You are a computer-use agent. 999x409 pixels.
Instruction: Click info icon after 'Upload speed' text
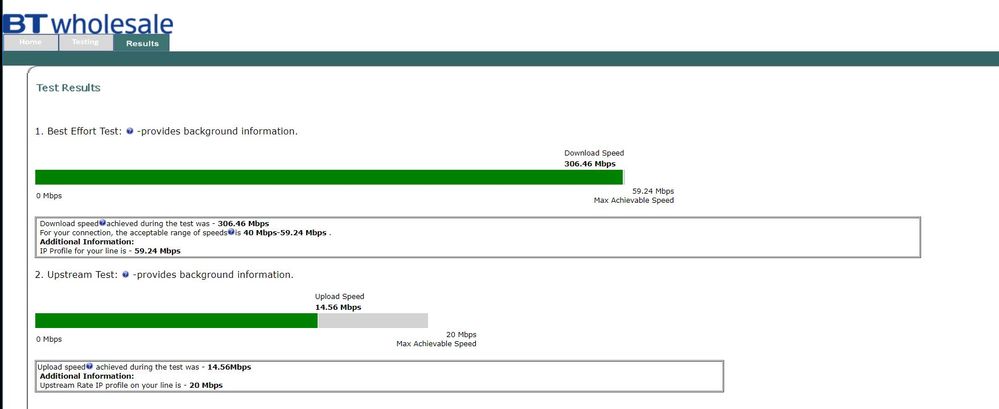[90, 367]
